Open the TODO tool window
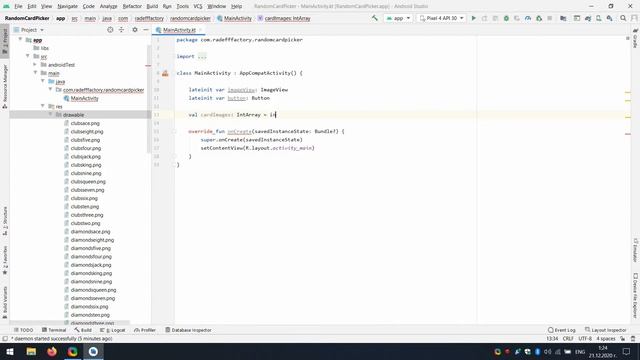The height and width of the screenshot is (360, 640). pyautogui.click(x=23, y=330)
